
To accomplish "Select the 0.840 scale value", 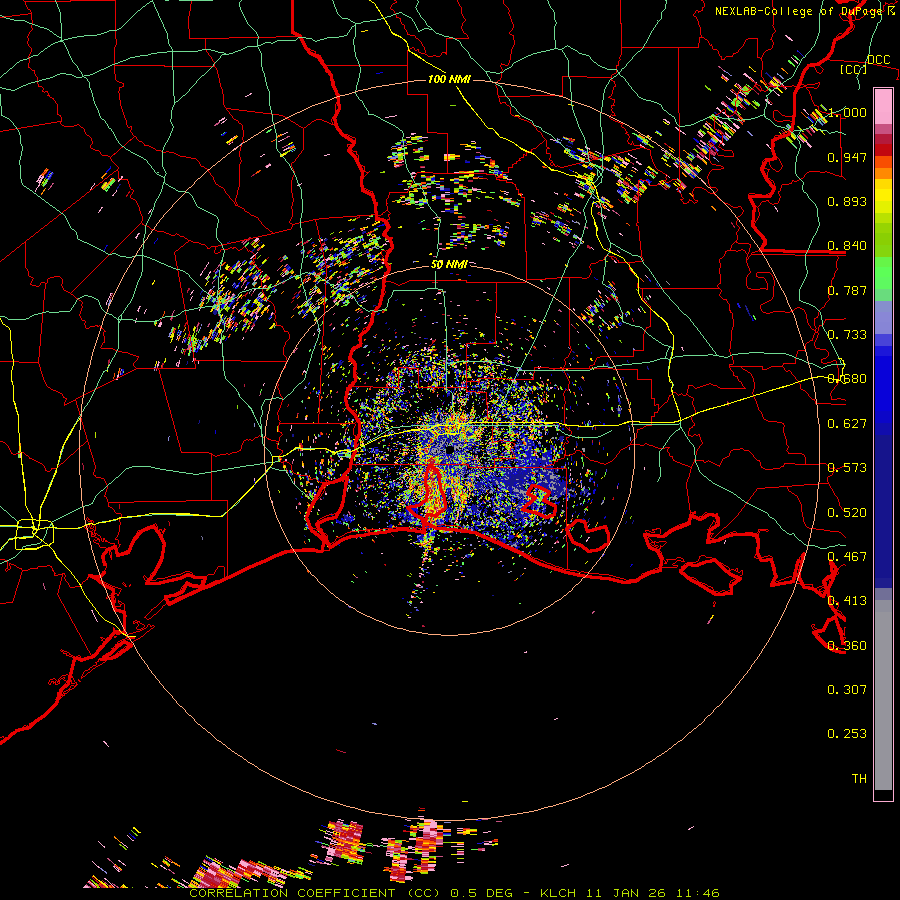I will pyautogui.click(x=847, y=246).
